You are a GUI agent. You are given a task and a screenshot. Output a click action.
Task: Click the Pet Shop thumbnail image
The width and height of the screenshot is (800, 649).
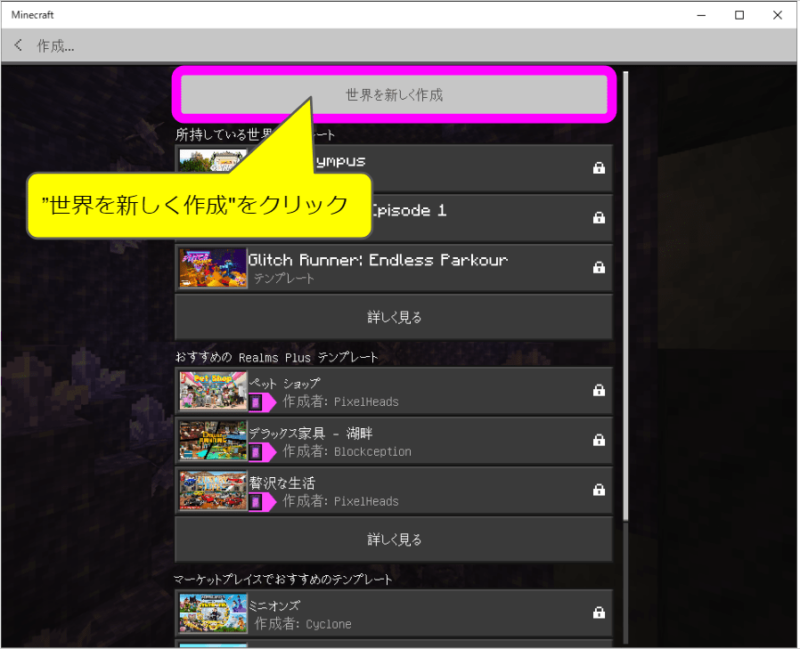(x=213, y=390)
